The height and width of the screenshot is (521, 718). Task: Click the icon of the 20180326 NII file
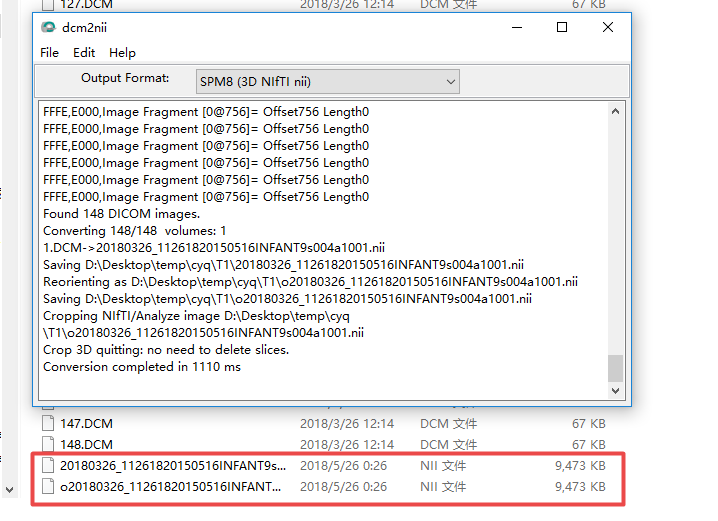pos(48,465)
